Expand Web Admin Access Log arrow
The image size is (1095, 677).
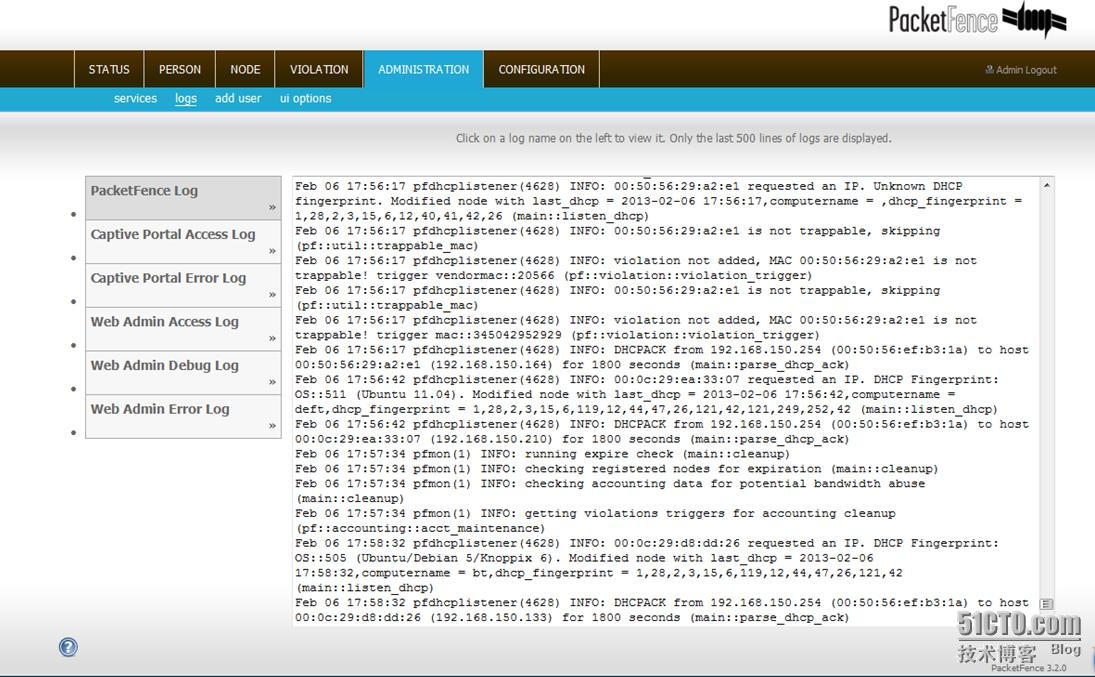272,338
